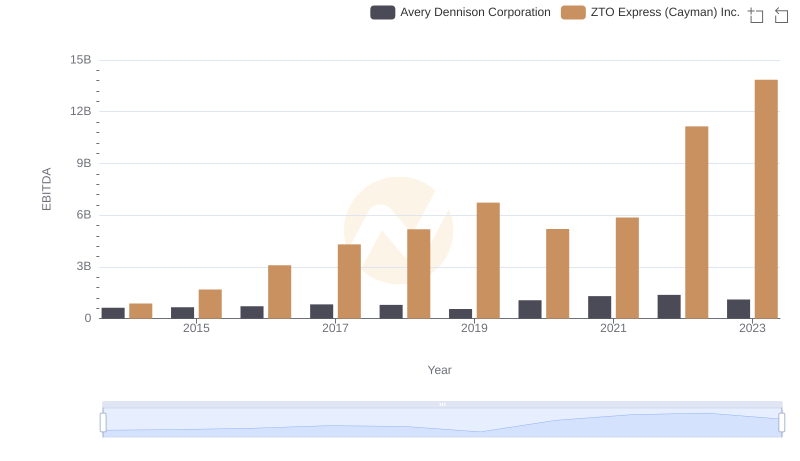
Task: Click the ZTO Express bar for 2015
Action: click(210, 304)
